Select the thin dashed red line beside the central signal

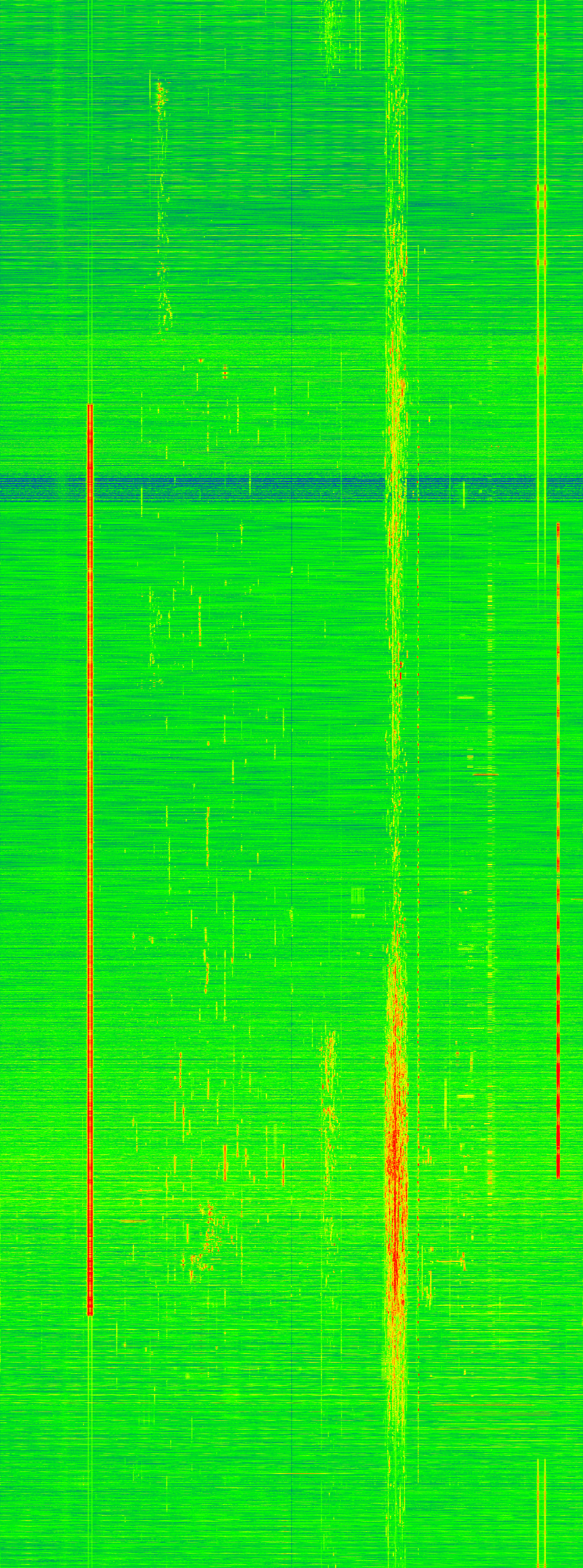418,791
